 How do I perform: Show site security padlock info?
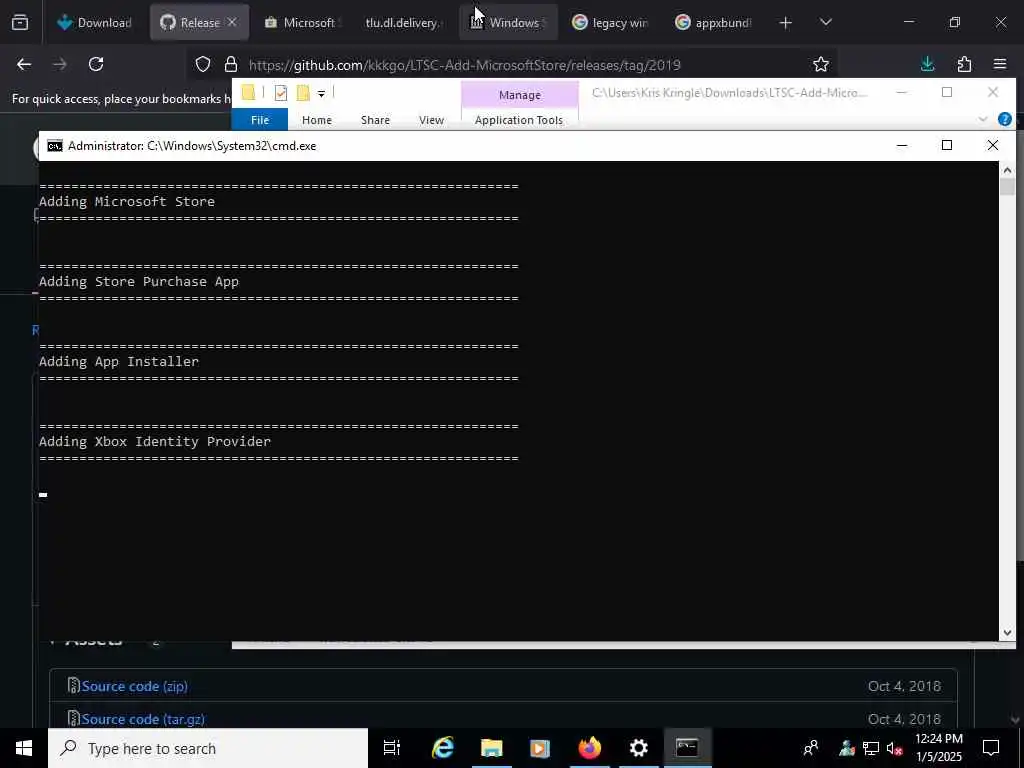[231, 64]
